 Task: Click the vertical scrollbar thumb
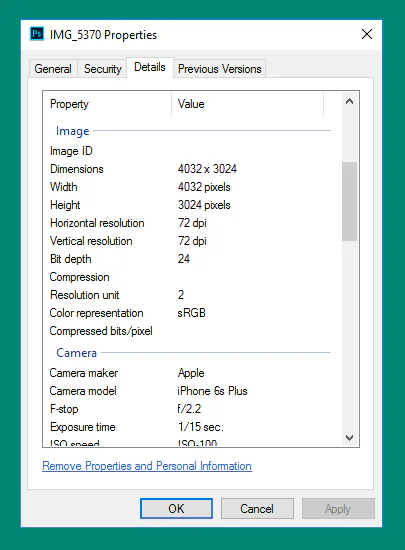click(349, 201)
